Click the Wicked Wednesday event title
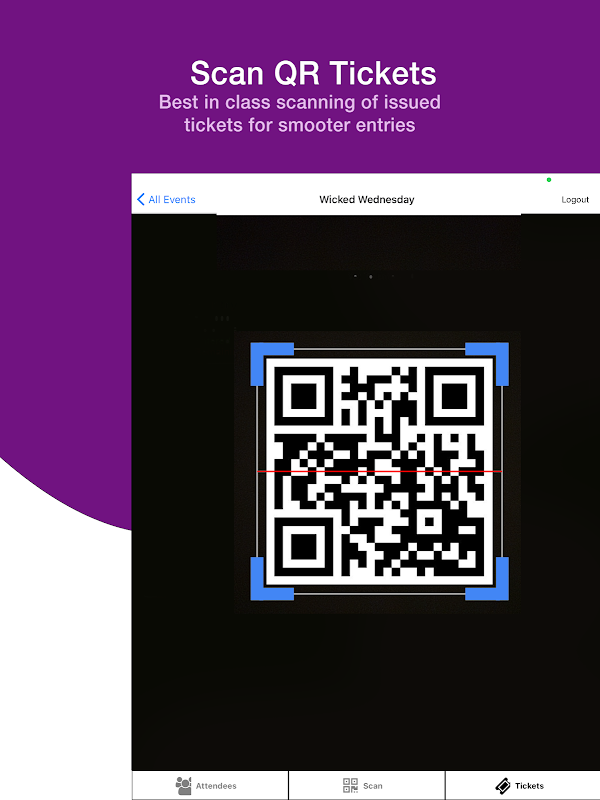This screenshot has width=600, height=800. [x=366, y=199]
